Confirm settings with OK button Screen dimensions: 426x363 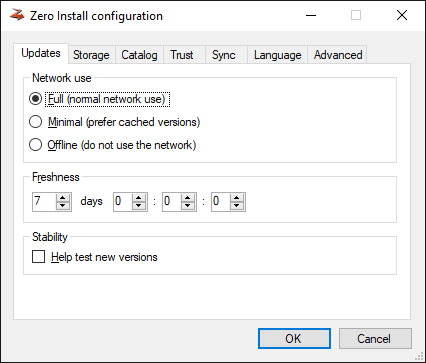294,339
